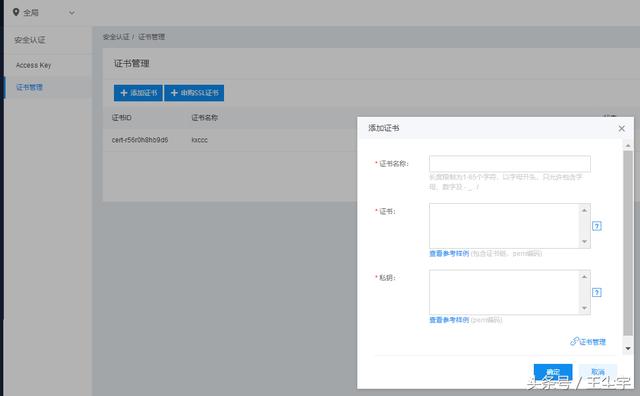Click the help icon next to 证书 textarea

click(x=597, y=226)
